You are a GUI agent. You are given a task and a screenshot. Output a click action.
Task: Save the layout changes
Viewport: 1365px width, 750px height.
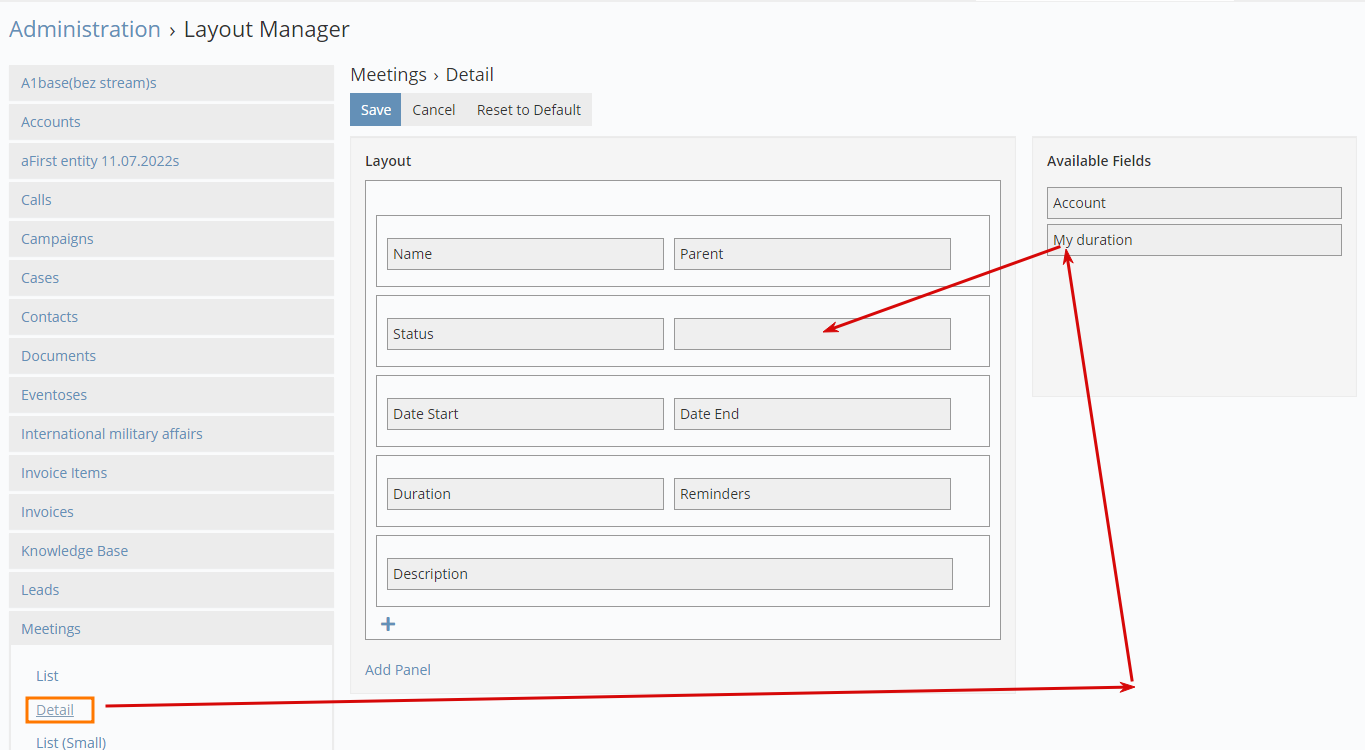point(375,110)
